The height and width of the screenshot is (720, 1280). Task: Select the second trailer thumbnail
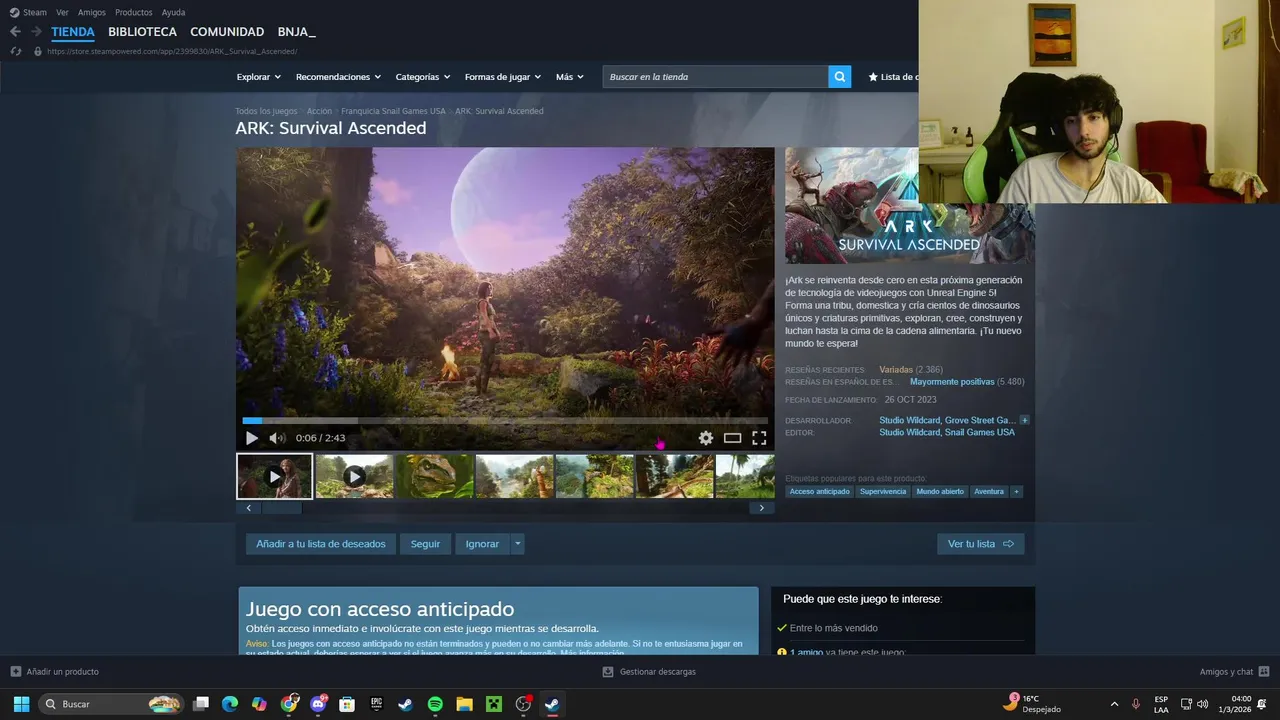click(x=354, y=476)
